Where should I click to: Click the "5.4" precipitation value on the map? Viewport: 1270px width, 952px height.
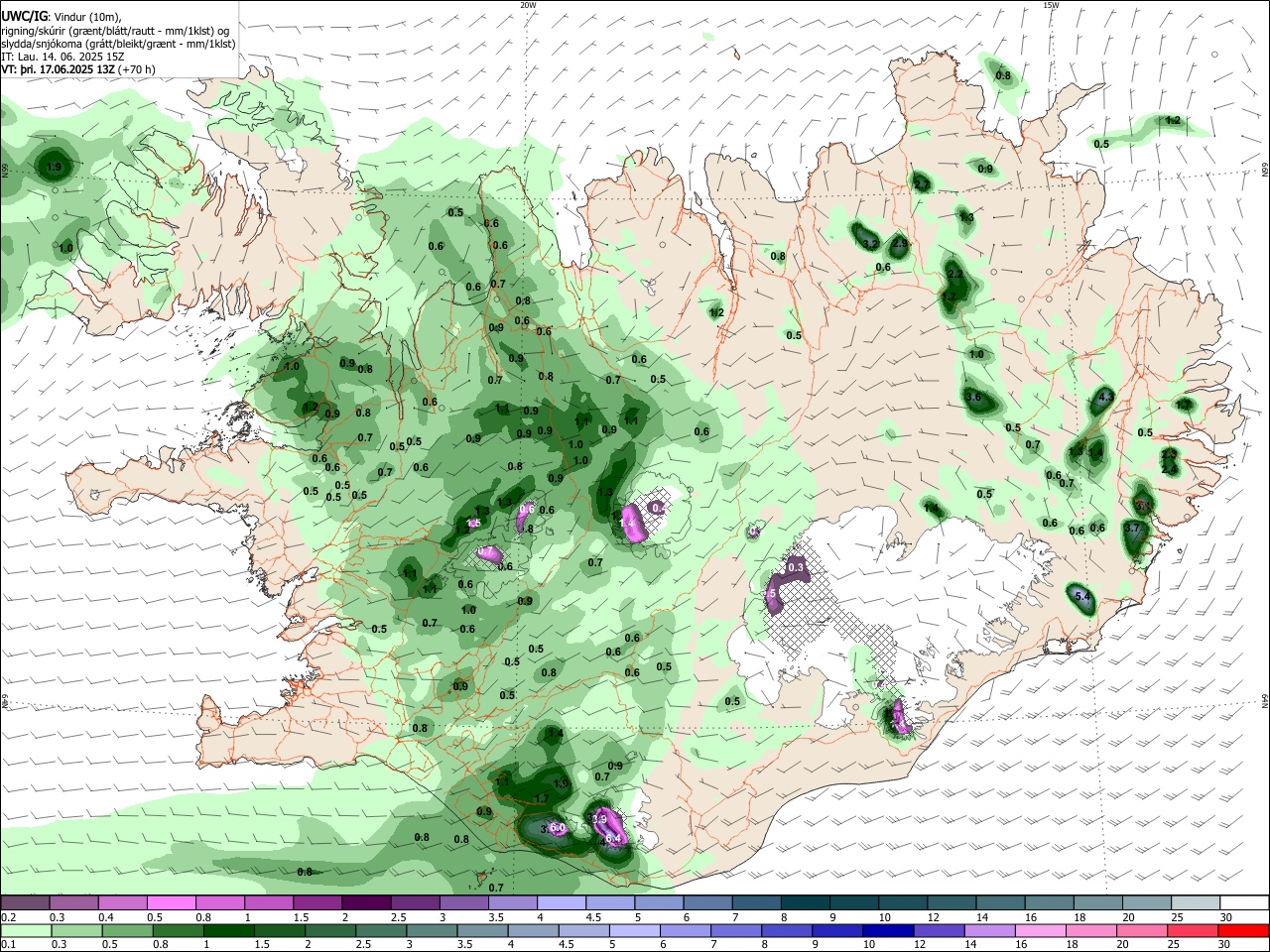tap(1083, 597)
